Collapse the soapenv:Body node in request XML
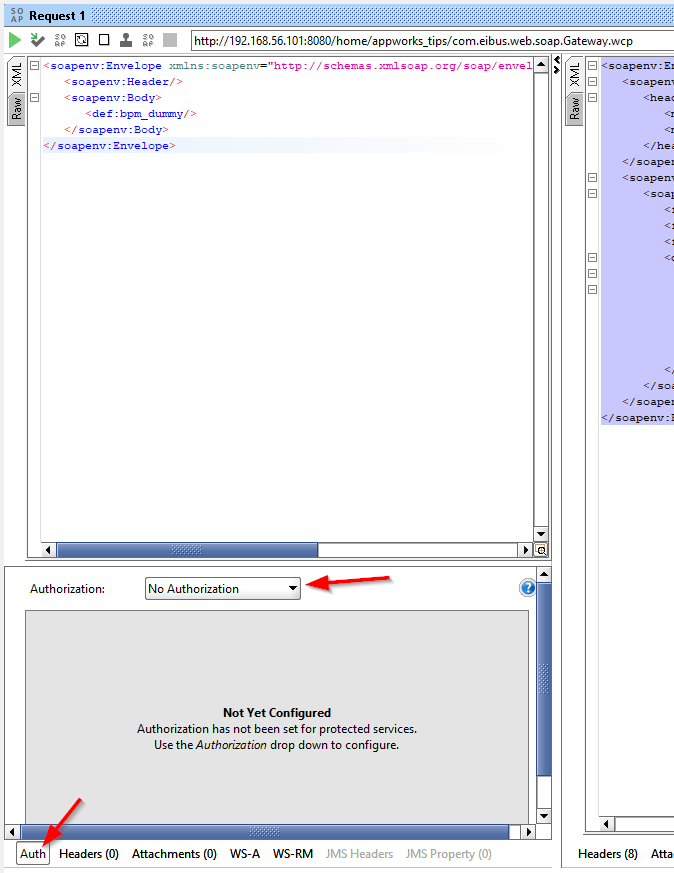 (35, 98)
